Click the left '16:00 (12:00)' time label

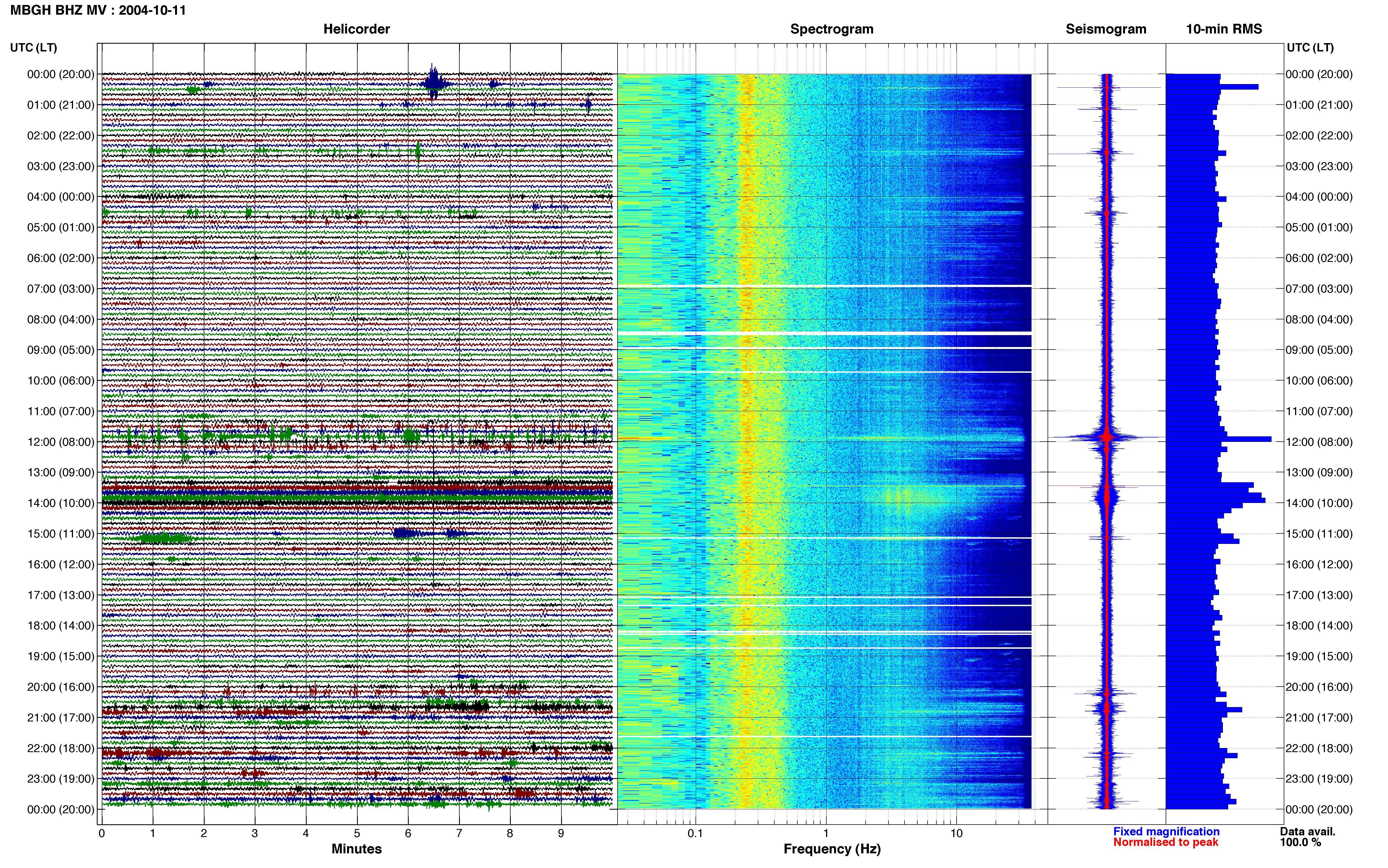pyautogui.click(x=61, y=564)
